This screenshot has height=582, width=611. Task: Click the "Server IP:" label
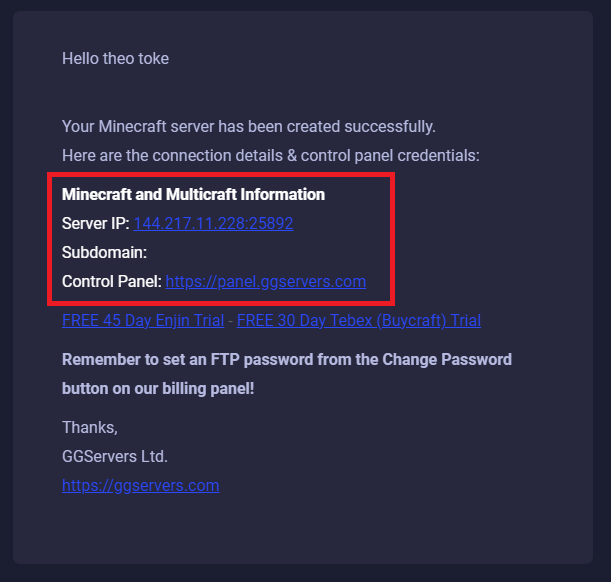pos(95,224)
